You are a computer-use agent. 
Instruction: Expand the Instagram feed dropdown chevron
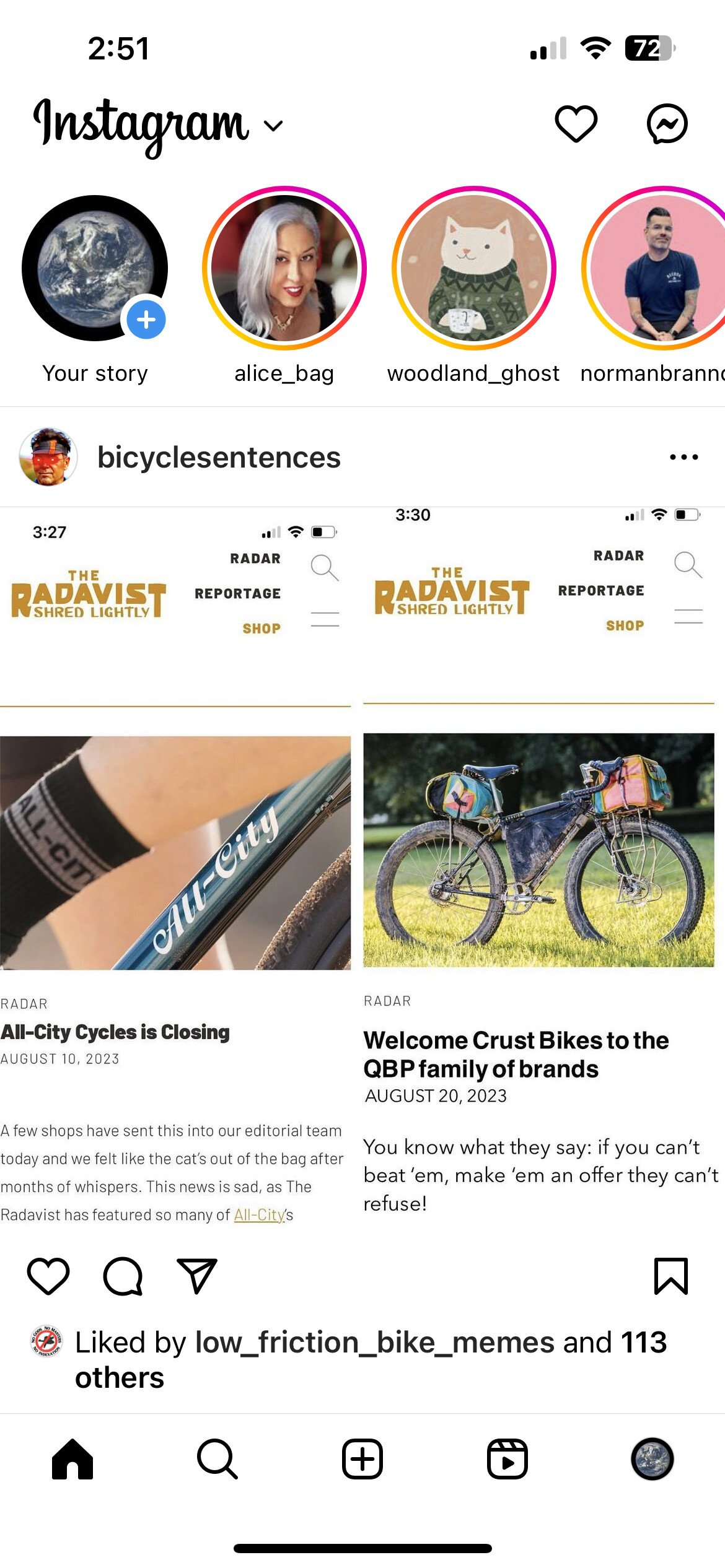[273, 126]
